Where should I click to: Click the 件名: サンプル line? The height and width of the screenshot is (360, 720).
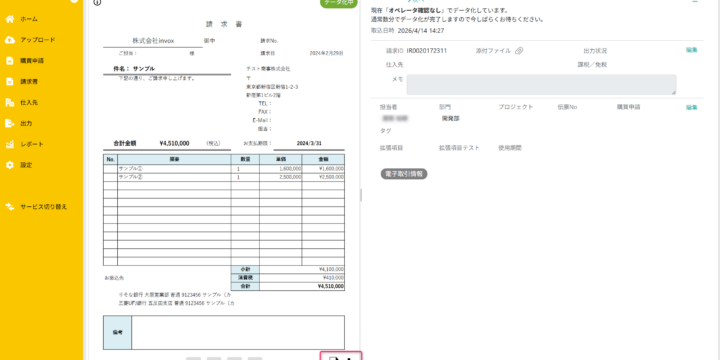pos(134,68)
